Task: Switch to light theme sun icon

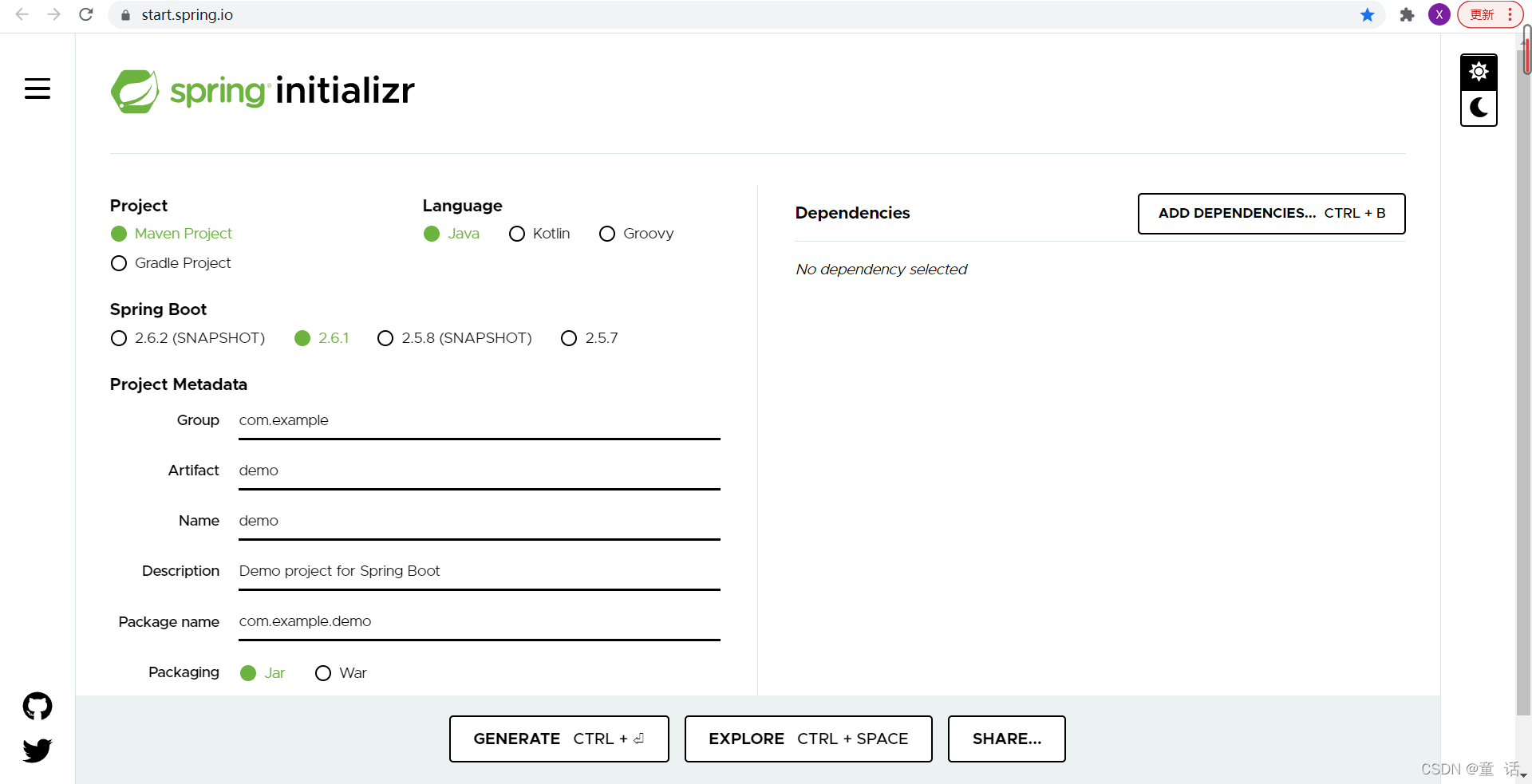Action: tap(1479, 72)
